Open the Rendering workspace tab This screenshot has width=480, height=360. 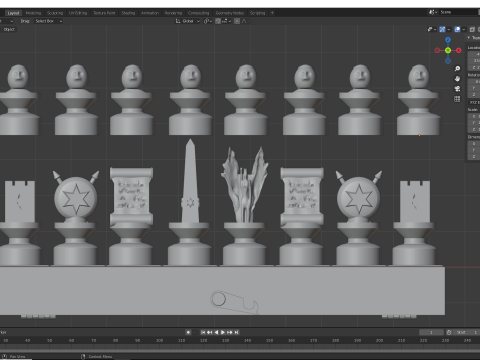[173, 13]
